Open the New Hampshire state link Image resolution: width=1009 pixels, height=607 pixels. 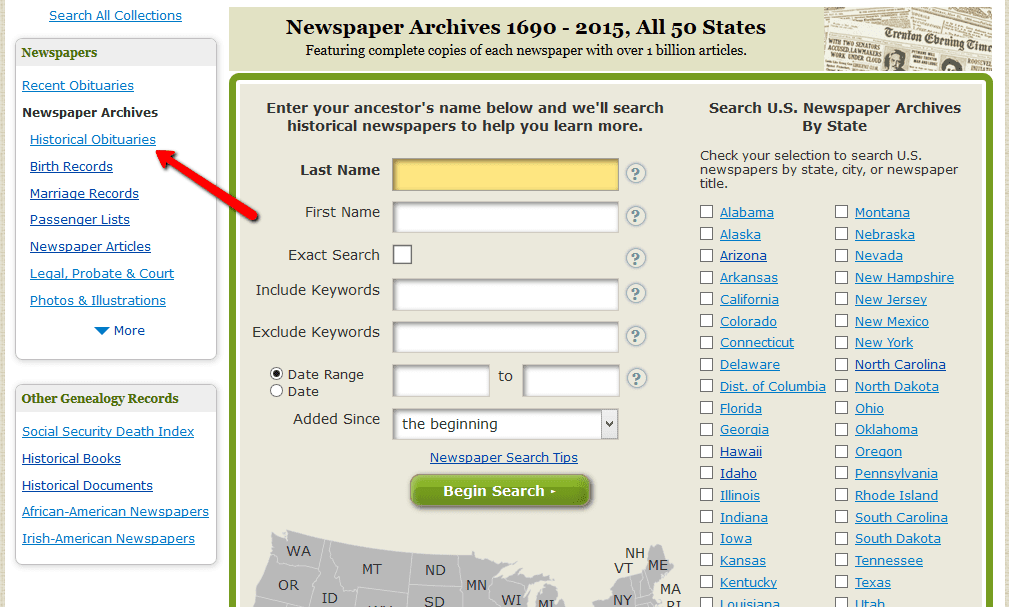coord(904,277)
